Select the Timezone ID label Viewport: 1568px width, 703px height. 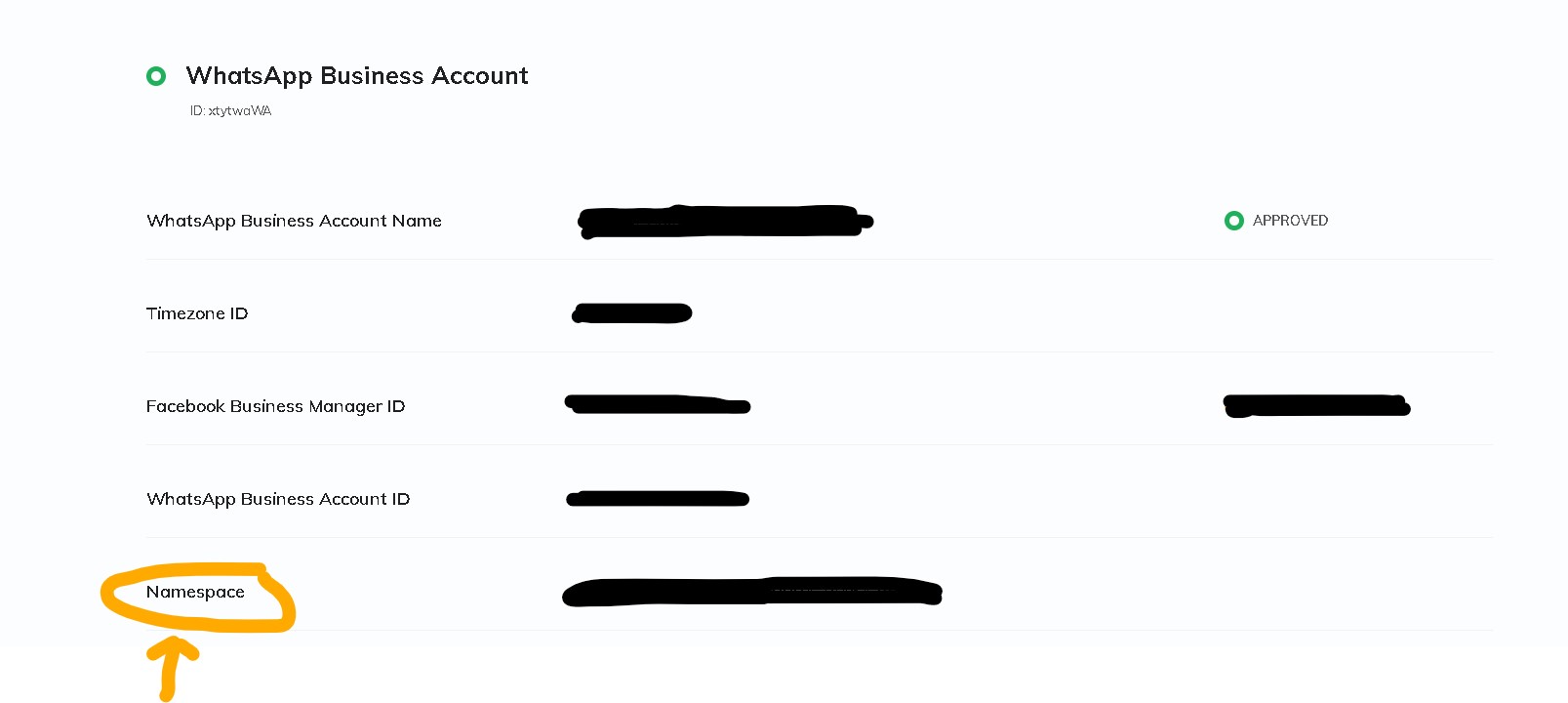(197, 313)
